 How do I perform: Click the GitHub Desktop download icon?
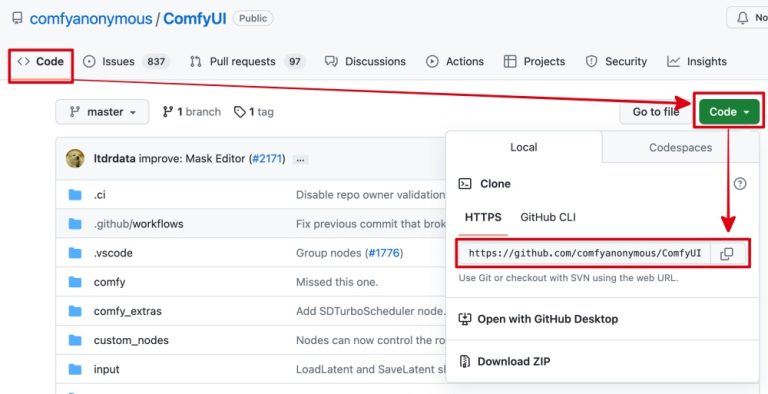[464, 319]
